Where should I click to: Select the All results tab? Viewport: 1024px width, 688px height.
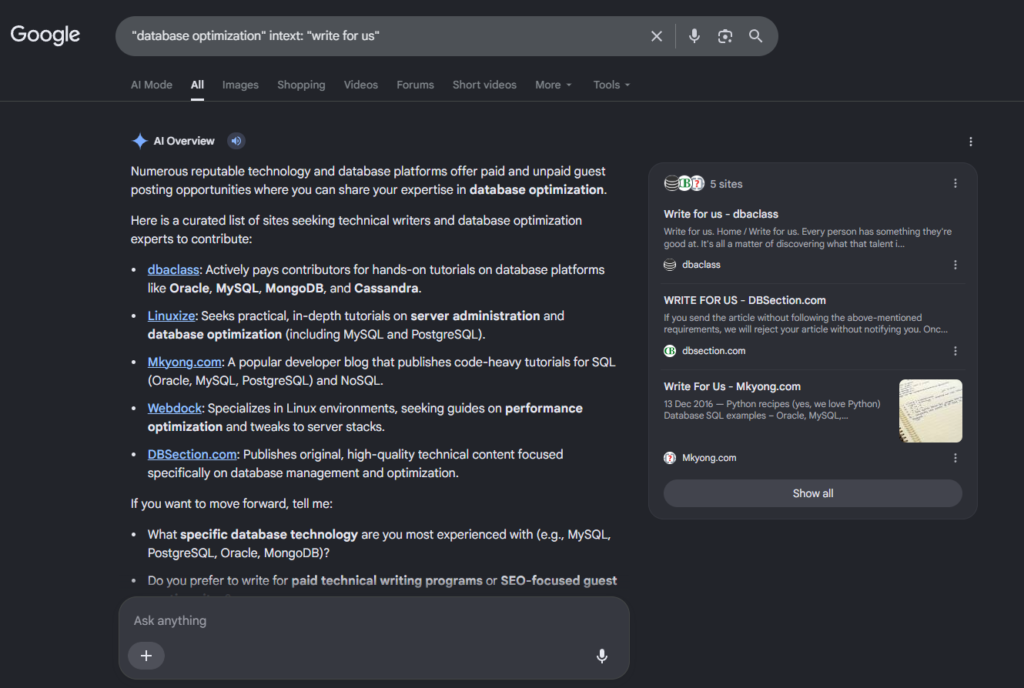197,85
